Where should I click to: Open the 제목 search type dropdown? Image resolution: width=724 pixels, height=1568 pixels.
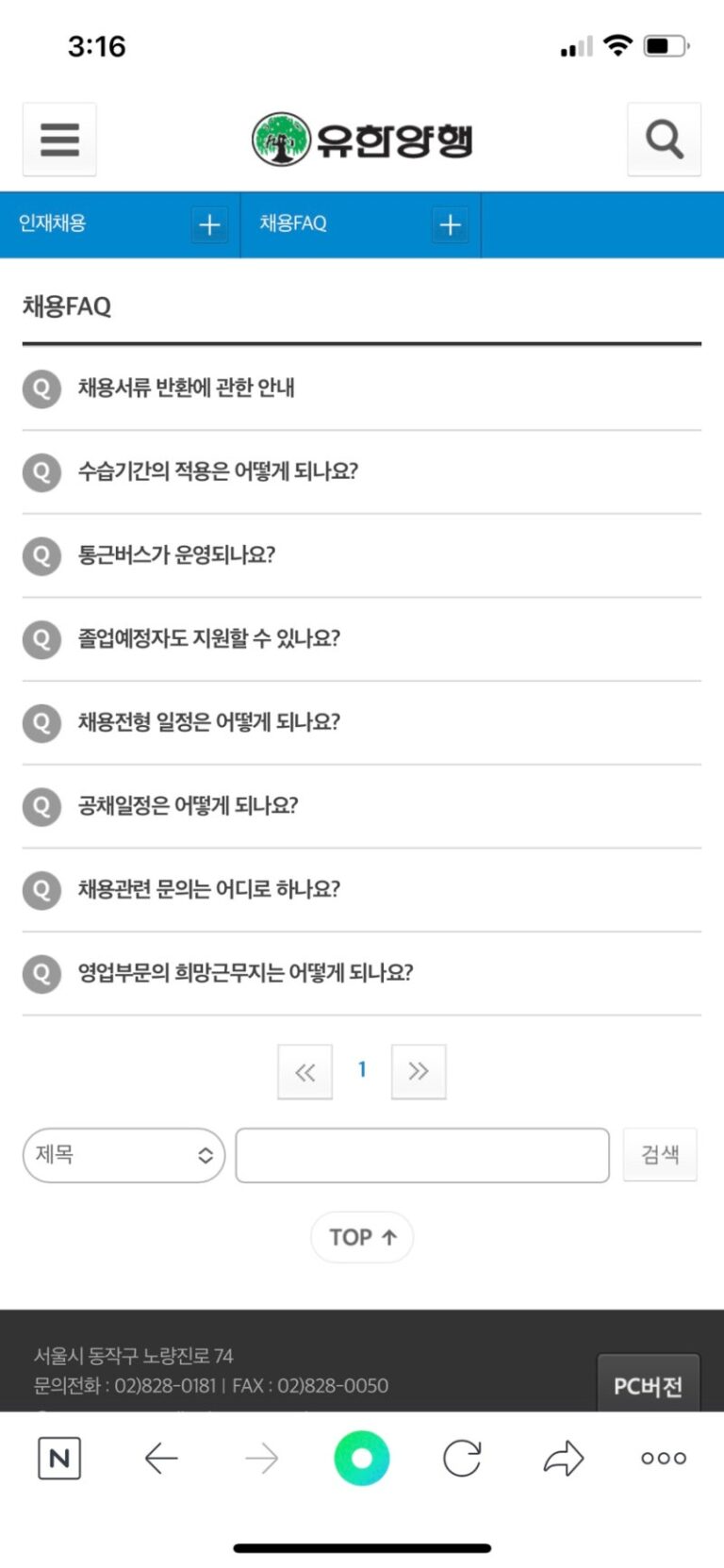[x=123, y=1155]
